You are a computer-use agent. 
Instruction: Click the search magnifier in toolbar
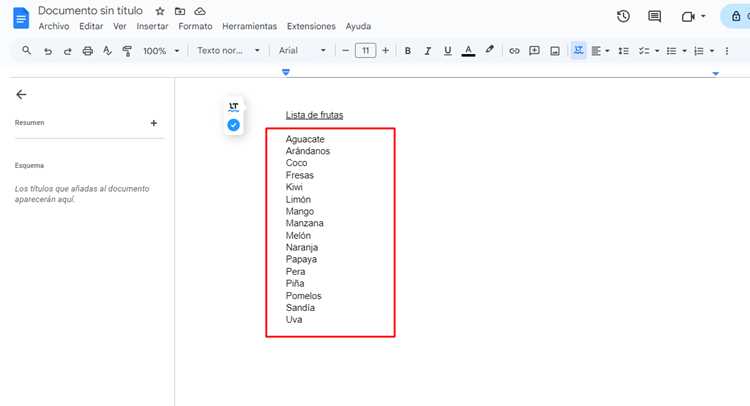tap(26, 50)
